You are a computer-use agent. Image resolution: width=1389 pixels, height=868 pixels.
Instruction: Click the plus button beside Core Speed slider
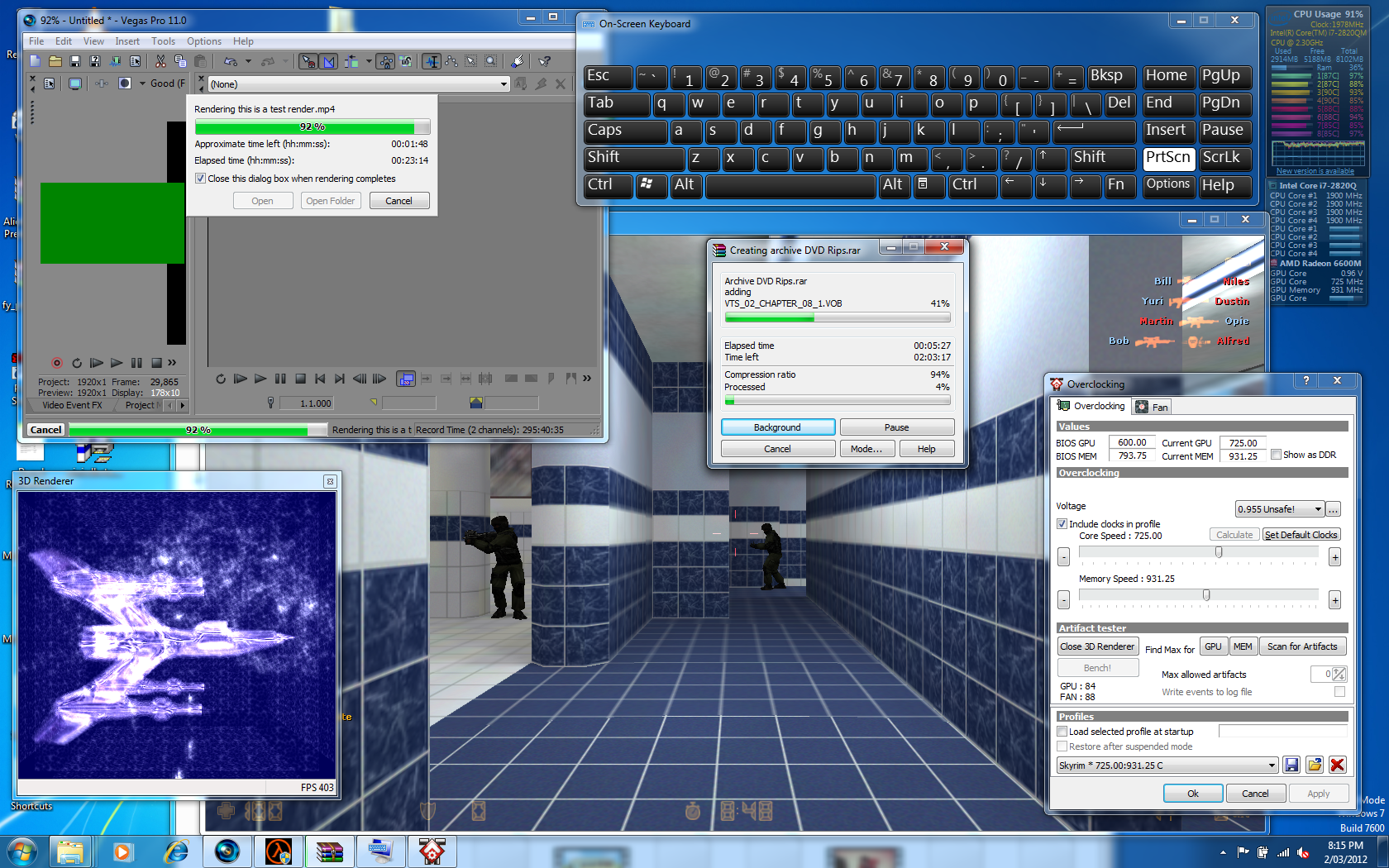[x=1334, y=557]
